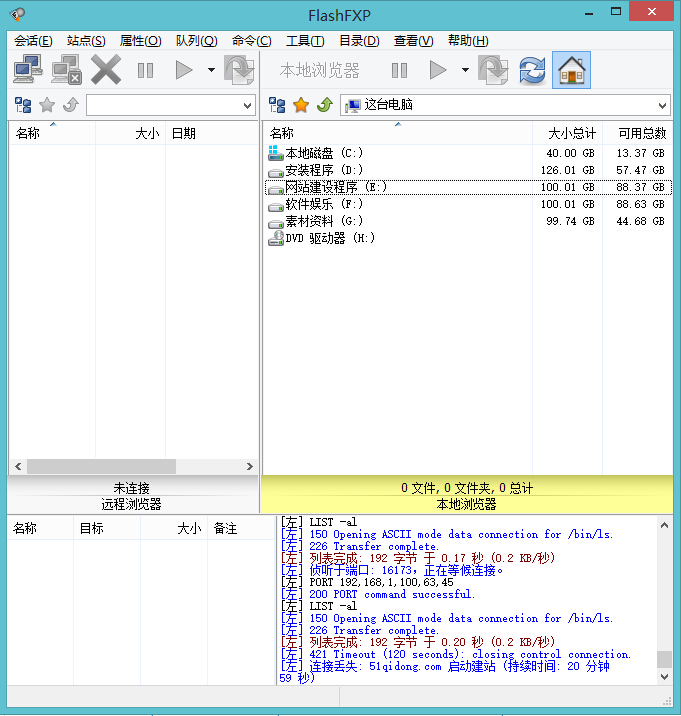This screenshot has width=681, height=716.
Task: Click the orange bookmark star in local pane
Action: pos(300,105)
